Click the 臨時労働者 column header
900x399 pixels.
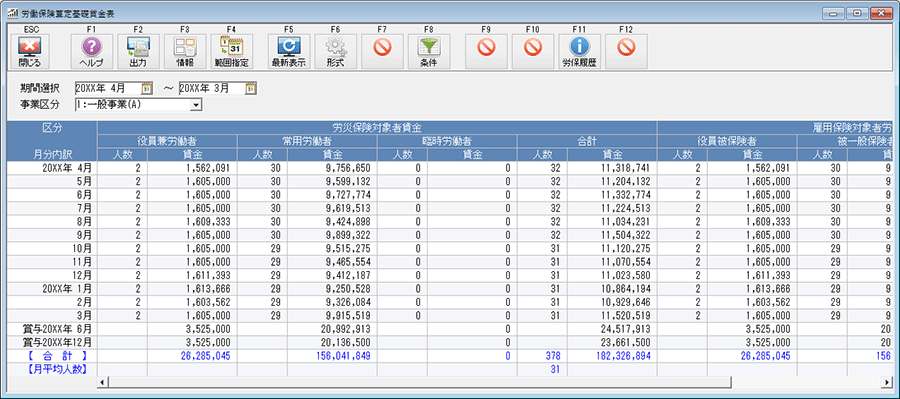coord(447,141)
